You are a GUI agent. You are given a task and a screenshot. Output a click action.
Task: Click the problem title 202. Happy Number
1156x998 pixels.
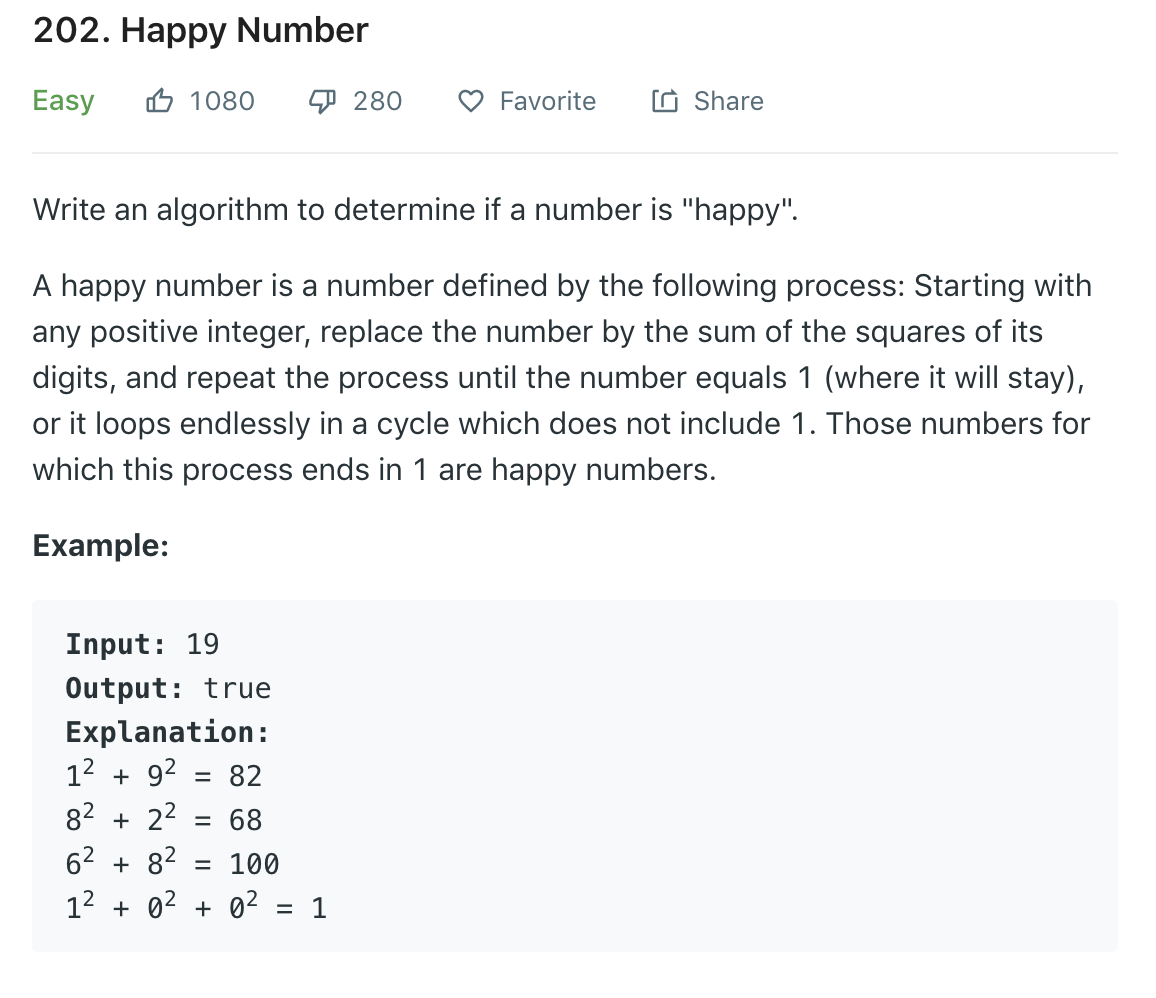coord(200,30)
